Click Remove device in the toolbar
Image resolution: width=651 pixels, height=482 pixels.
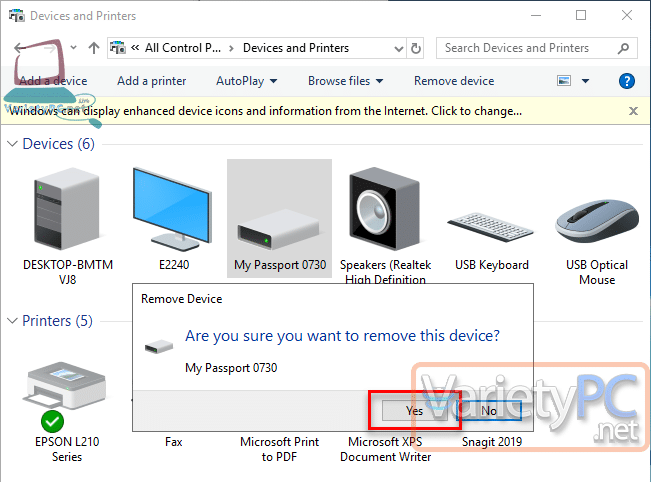coord(454,81)
